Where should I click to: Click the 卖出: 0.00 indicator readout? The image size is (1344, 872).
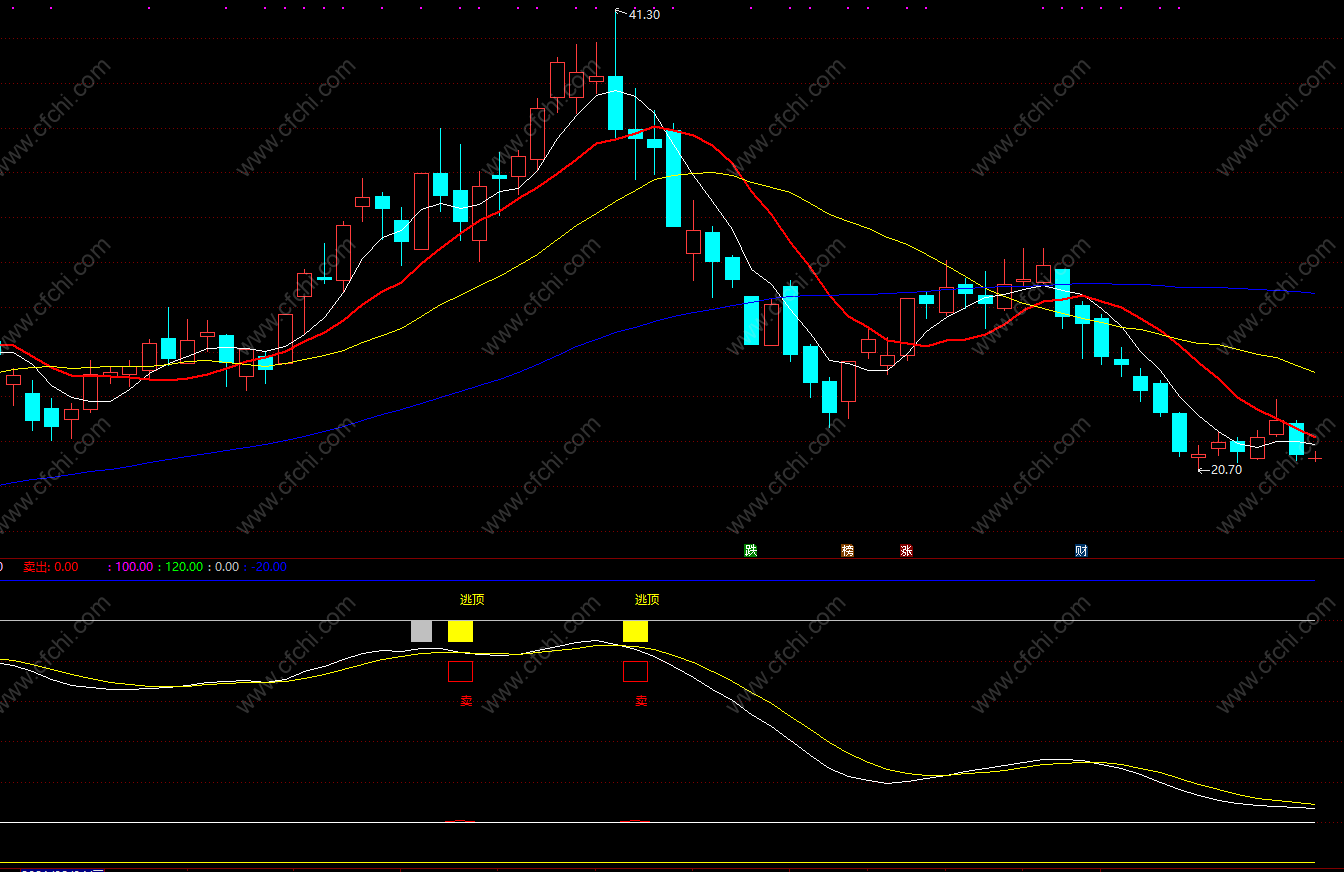pyautogui.click(x=51, y=567)
